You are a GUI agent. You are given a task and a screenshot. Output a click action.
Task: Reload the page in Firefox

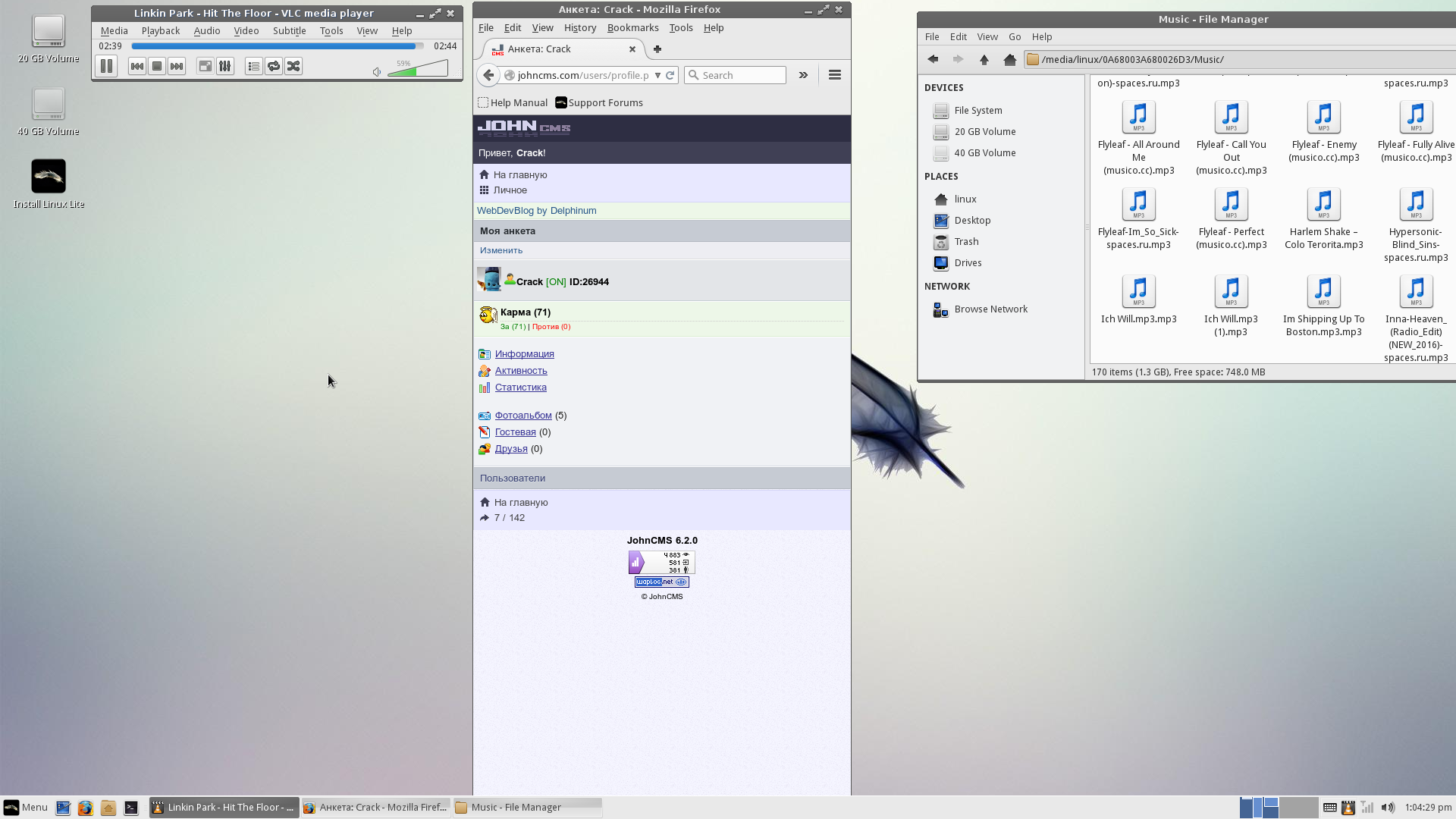tap(670, 75)
